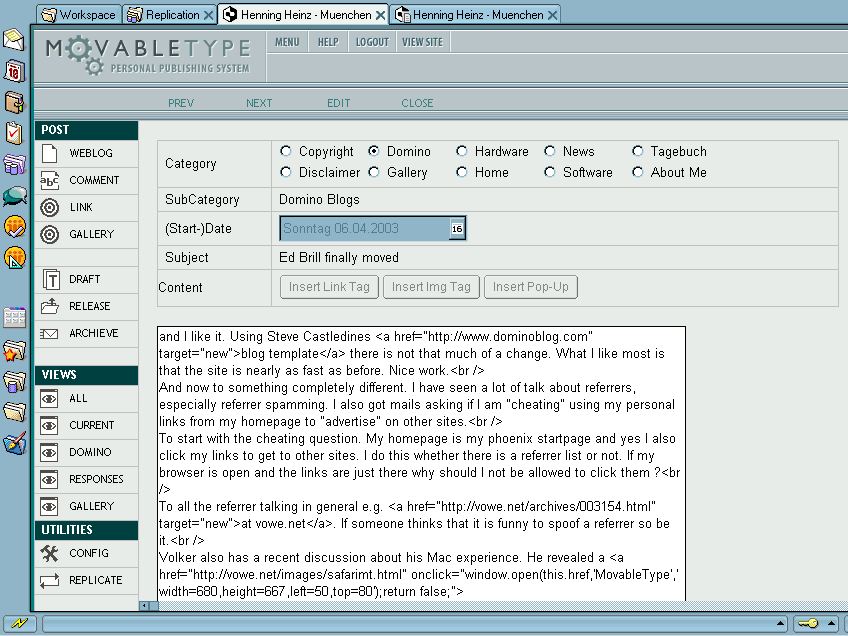The height and width of the screenshot is (636, 848).
Task: Select the About Me category radio button
Action: pyautogui.click(x=638, y=172)
